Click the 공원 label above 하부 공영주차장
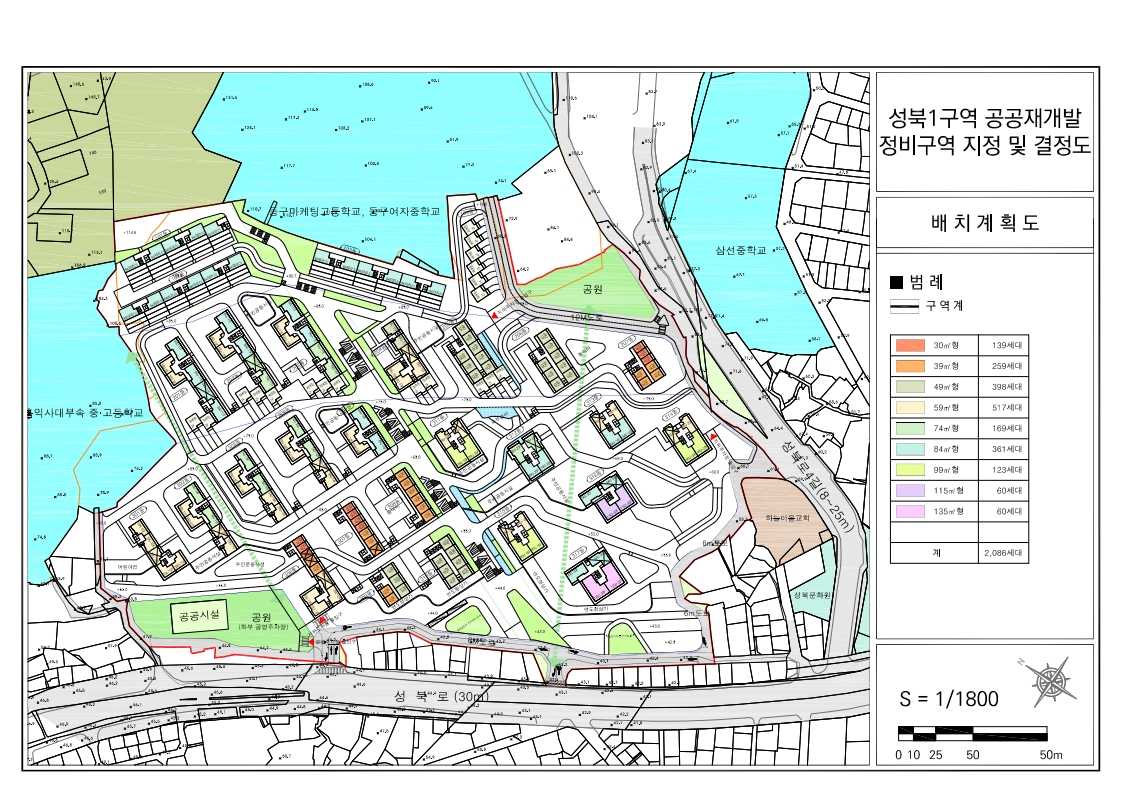 [260, 616]
